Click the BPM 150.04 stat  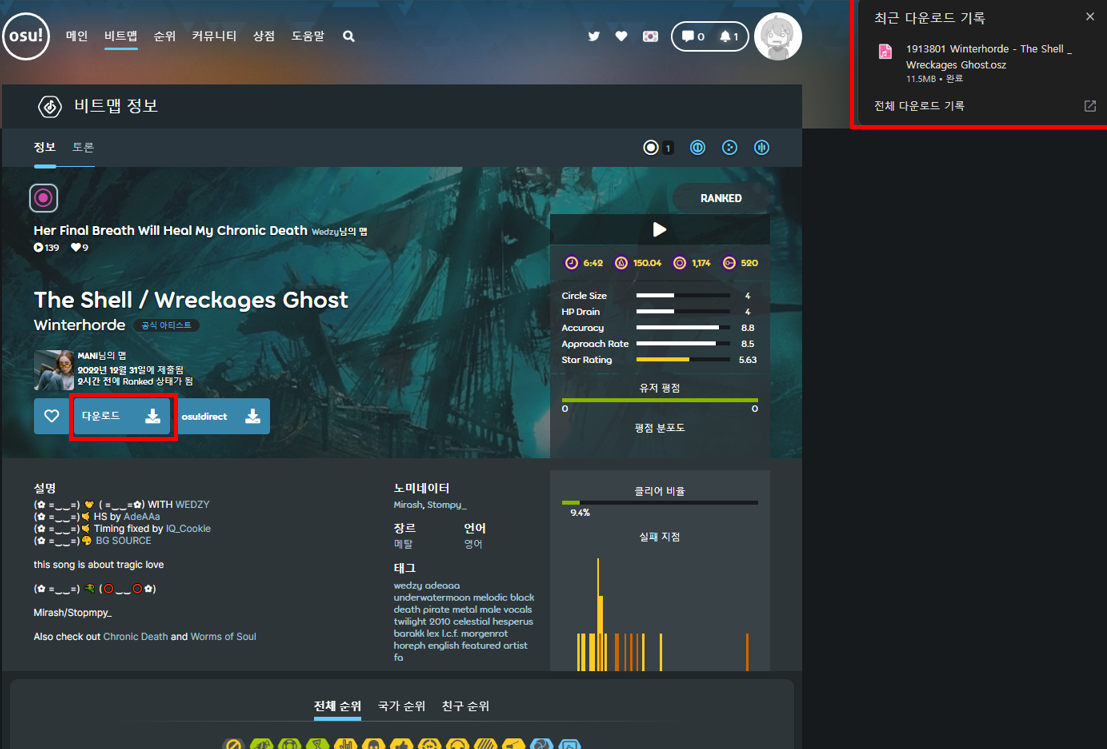[638, 263]
